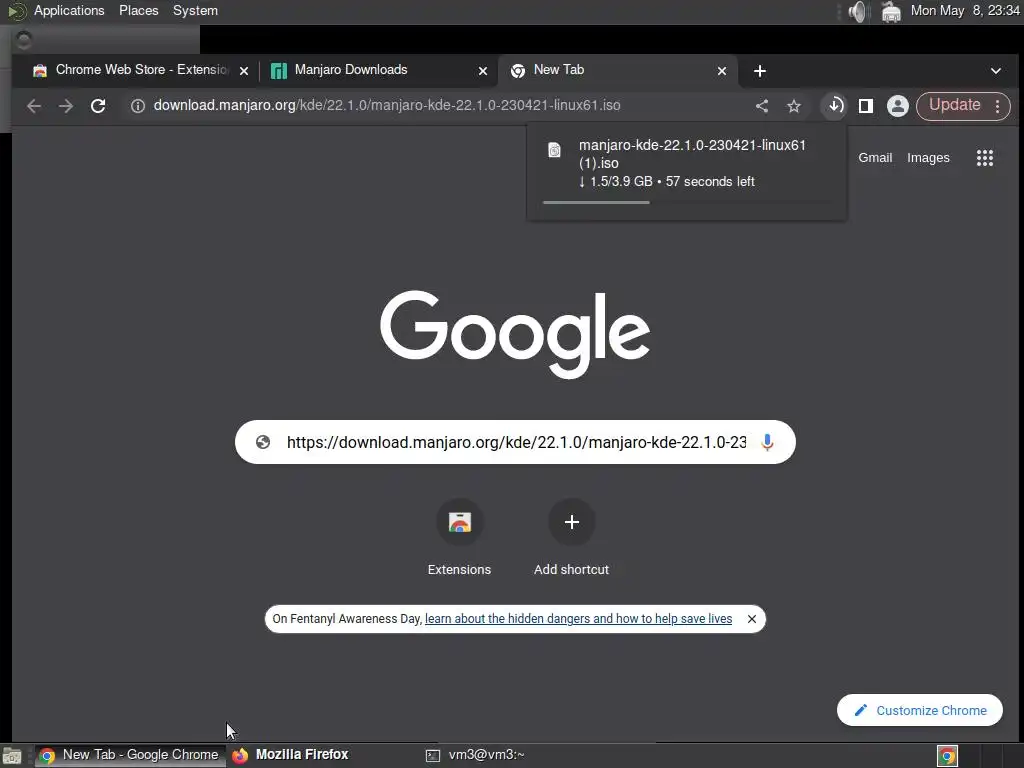This screenshot has height=768, width=1024.
Task: Click the Google search box
Action: tap(515, 442)
